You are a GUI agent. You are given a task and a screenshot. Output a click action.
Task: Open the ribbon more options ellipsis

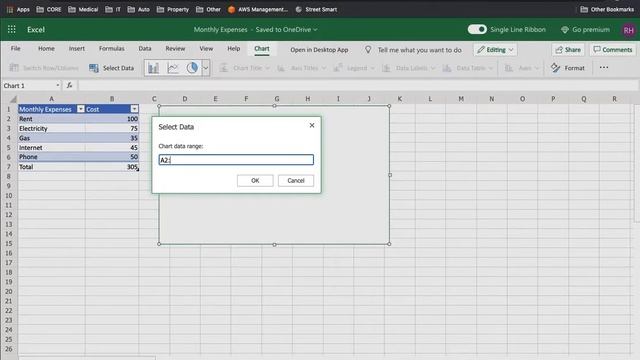point(604,68)
